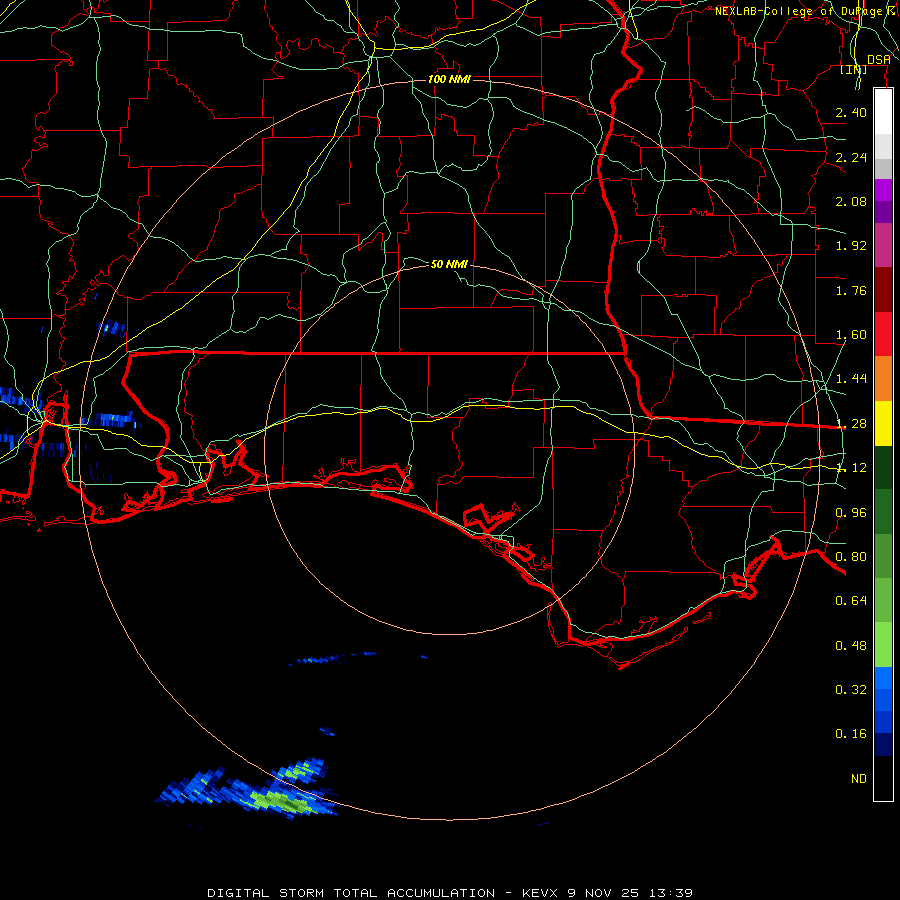Select the bright red legend swatch near 1.60
Viewport: 900px width, 900px height.
click(x=883, y=334)
